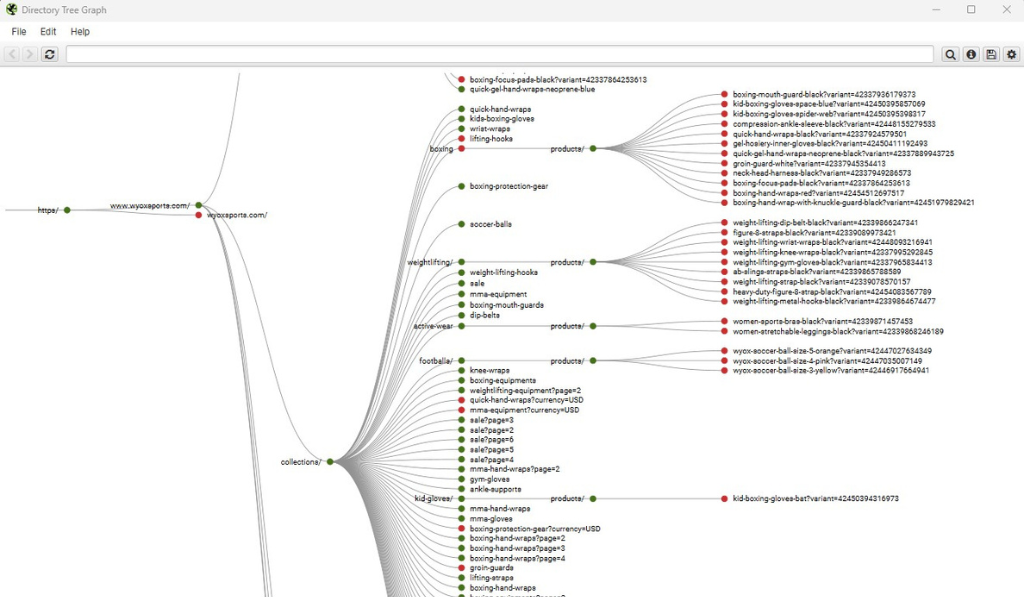Select the ankle-supports node
Screen dimensions: 1024x597
[x=462, y=489]
